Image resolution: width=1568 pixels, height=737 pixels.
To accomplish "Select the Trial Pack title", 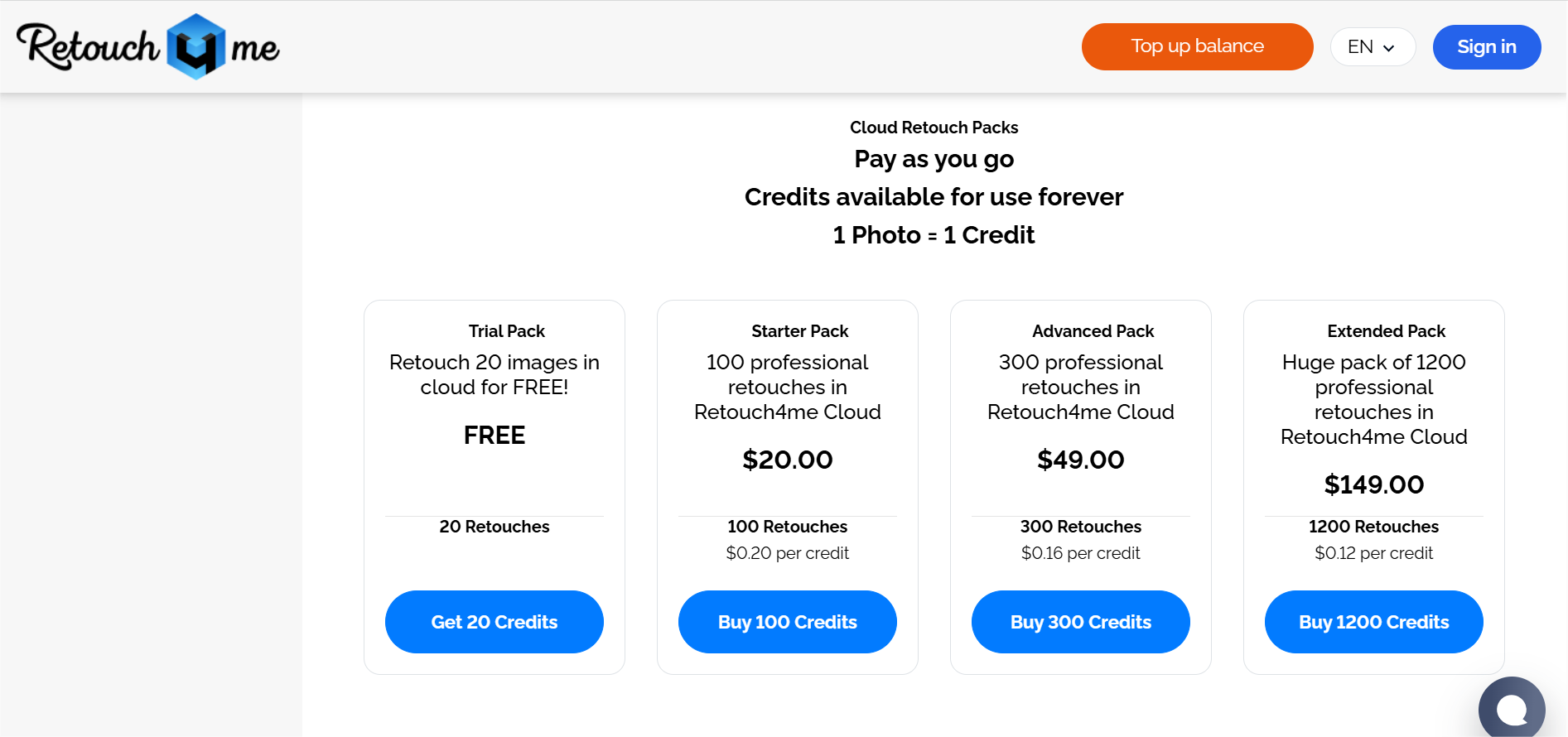I will 506,331.
